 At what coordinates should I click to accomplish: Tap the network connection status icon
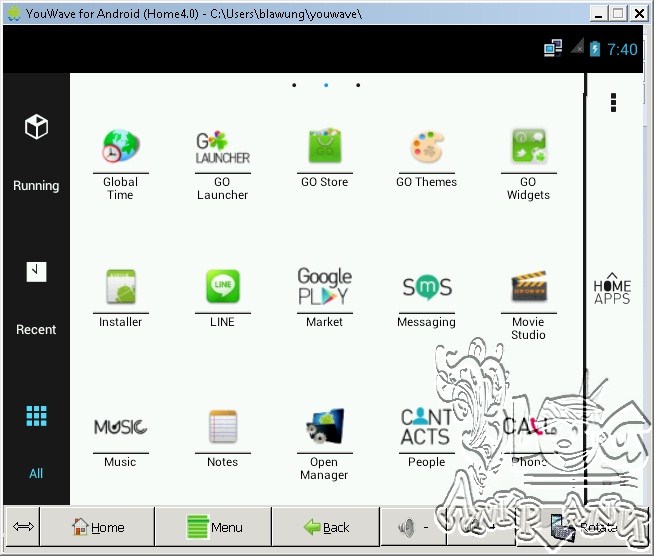tap(553, 48)
